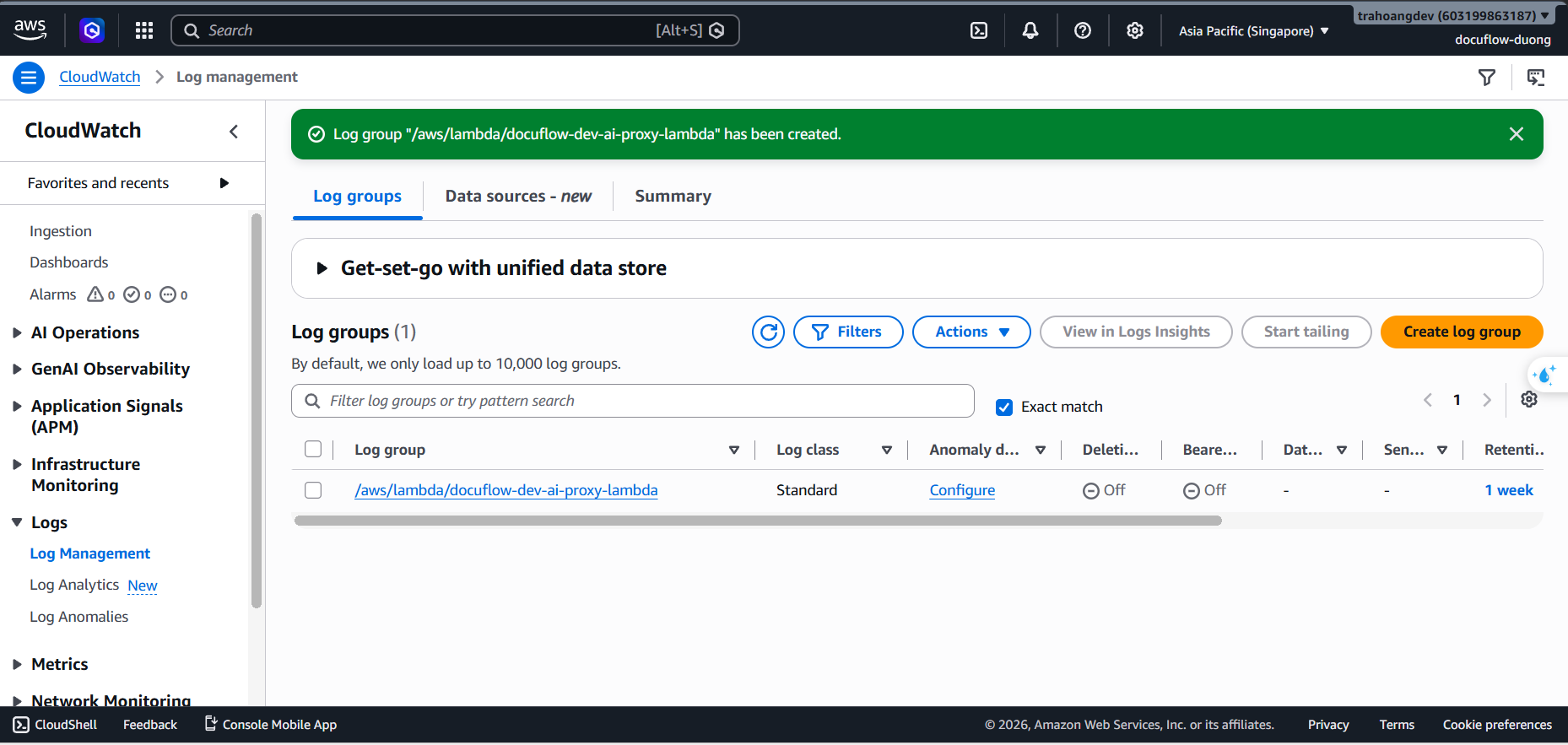Open the trahoangdev account menu
1568x745 pixels.
1453,16
